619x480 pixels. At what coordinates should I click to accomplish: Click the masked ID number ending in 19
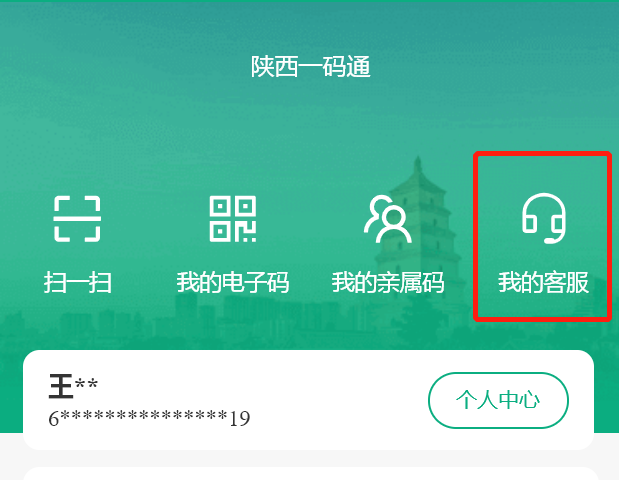pos(149,418)
